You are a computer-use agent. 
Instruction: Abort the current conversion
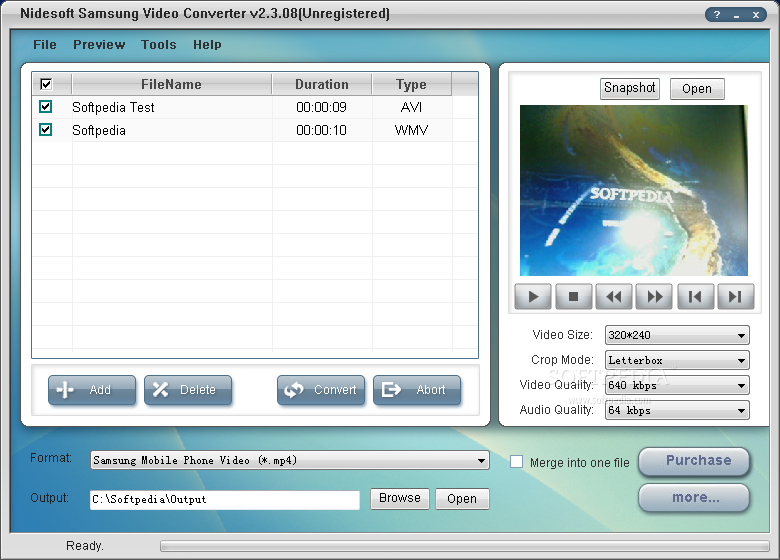[417, 390]
